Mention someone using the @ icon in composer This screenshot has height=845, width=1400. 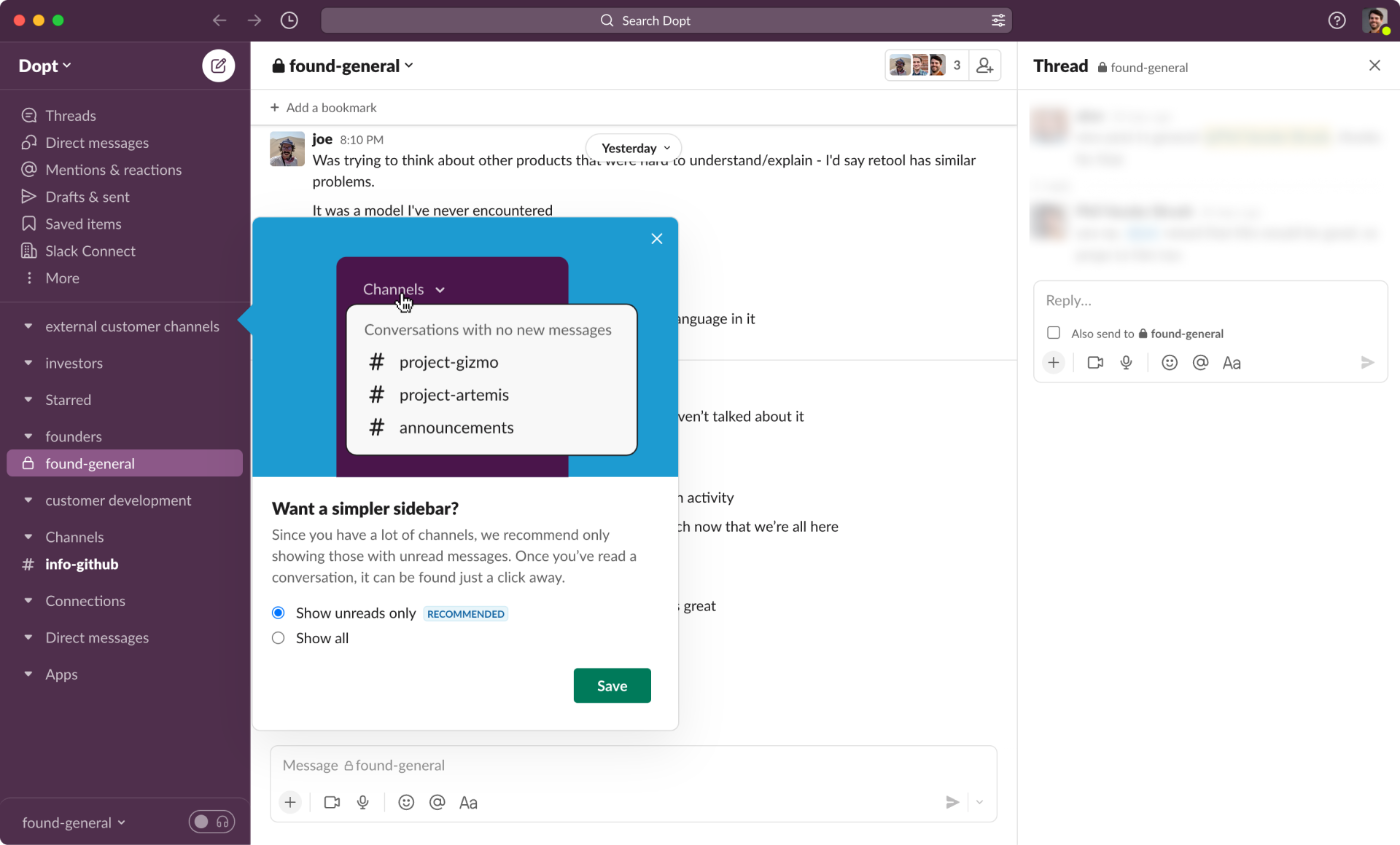(x=437, y=801)
